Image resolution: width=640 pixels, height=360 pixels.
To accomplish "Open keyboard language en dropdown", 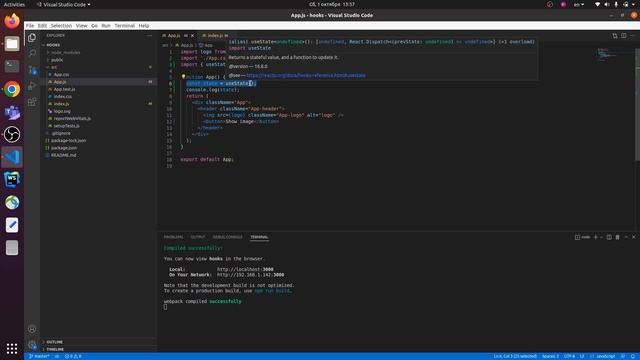I will click(x=579, y=4).
